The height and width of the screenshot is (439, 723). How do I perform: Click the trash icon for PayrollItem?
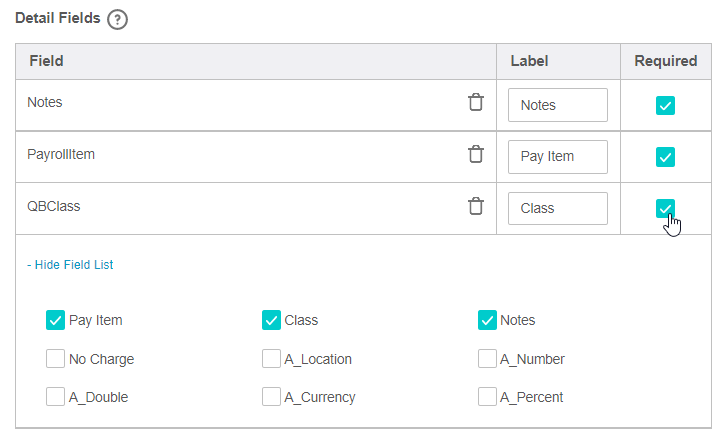tap(476, 154)
